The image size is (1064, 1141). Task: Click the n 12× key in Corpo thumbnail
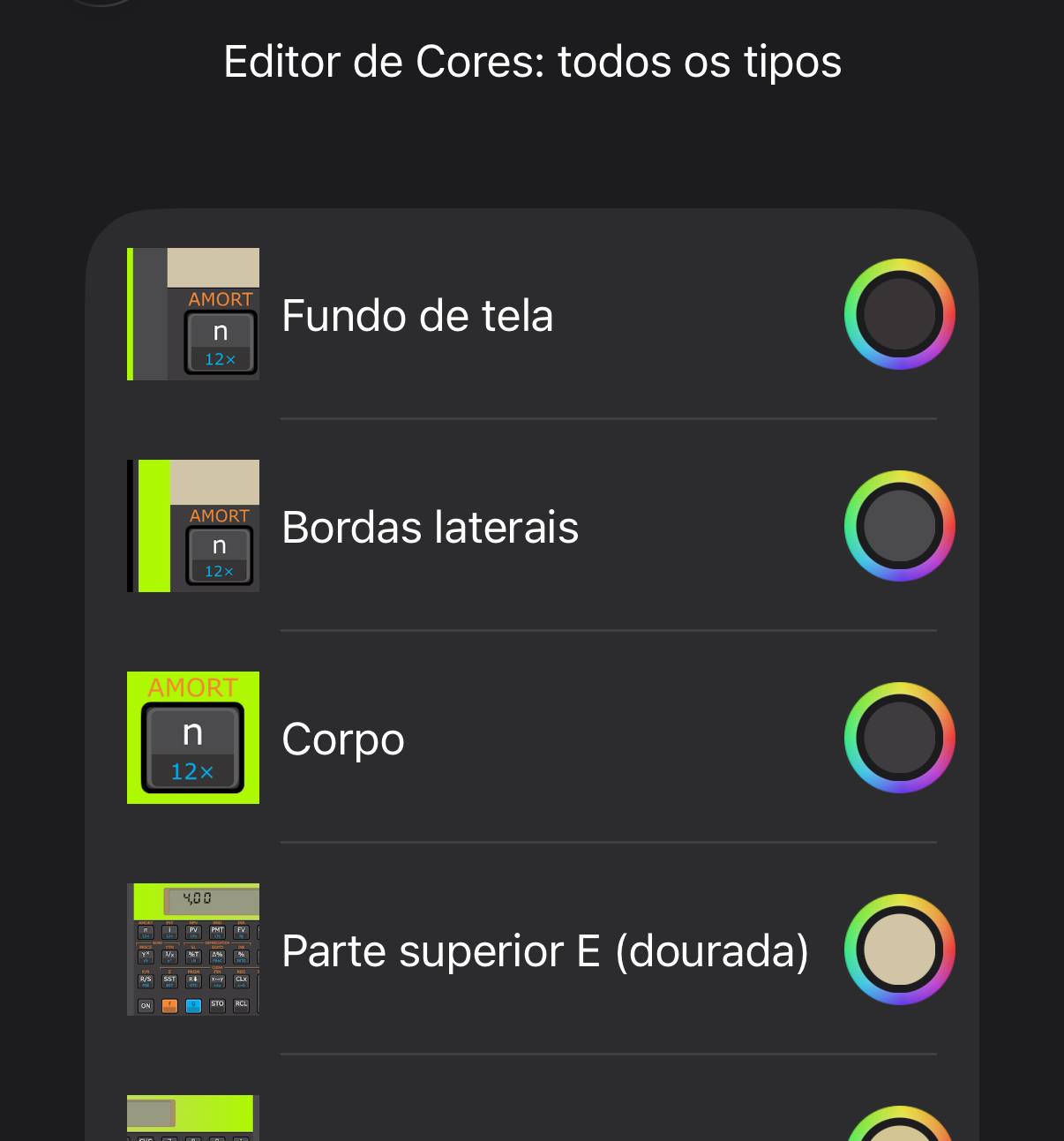click(x=192, y=748)
